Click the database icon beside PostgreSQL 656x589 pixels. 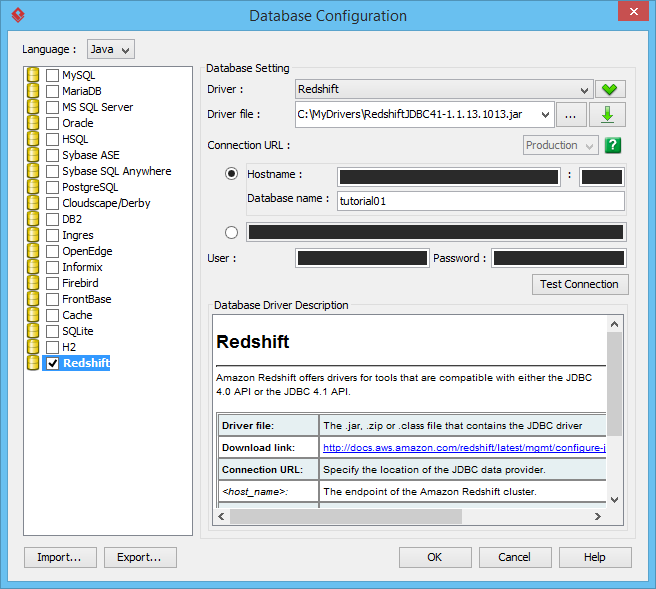(33, 187)
